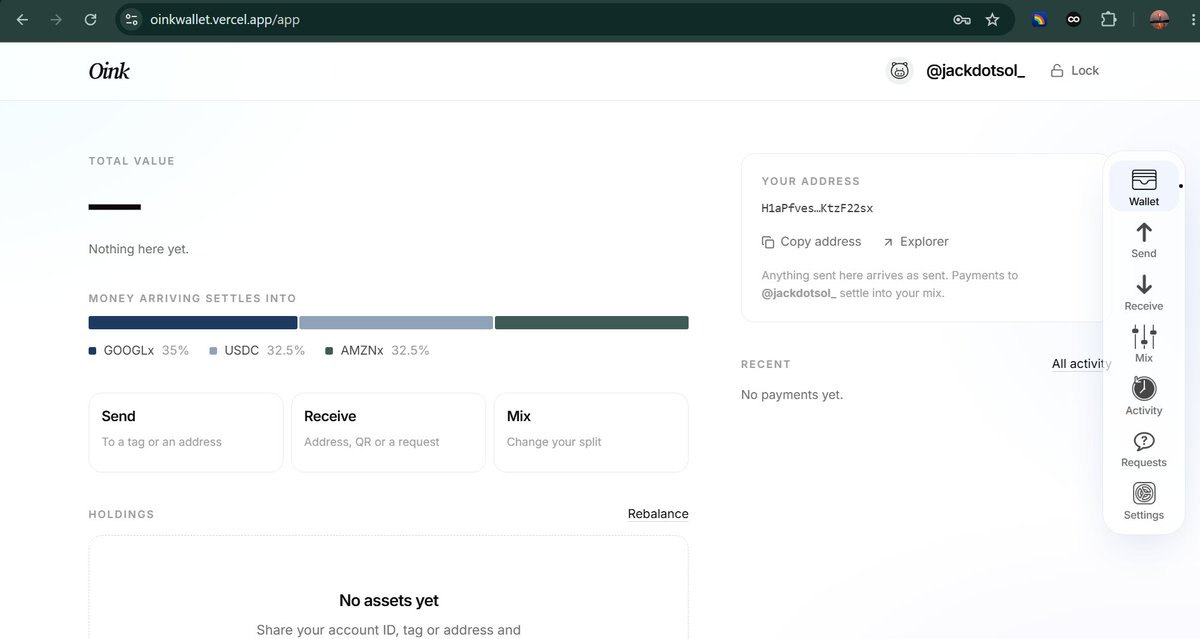The image size is (1200, 639).
Task: Click the USDC gray-blue bar segment
Action: coord(396,322)
